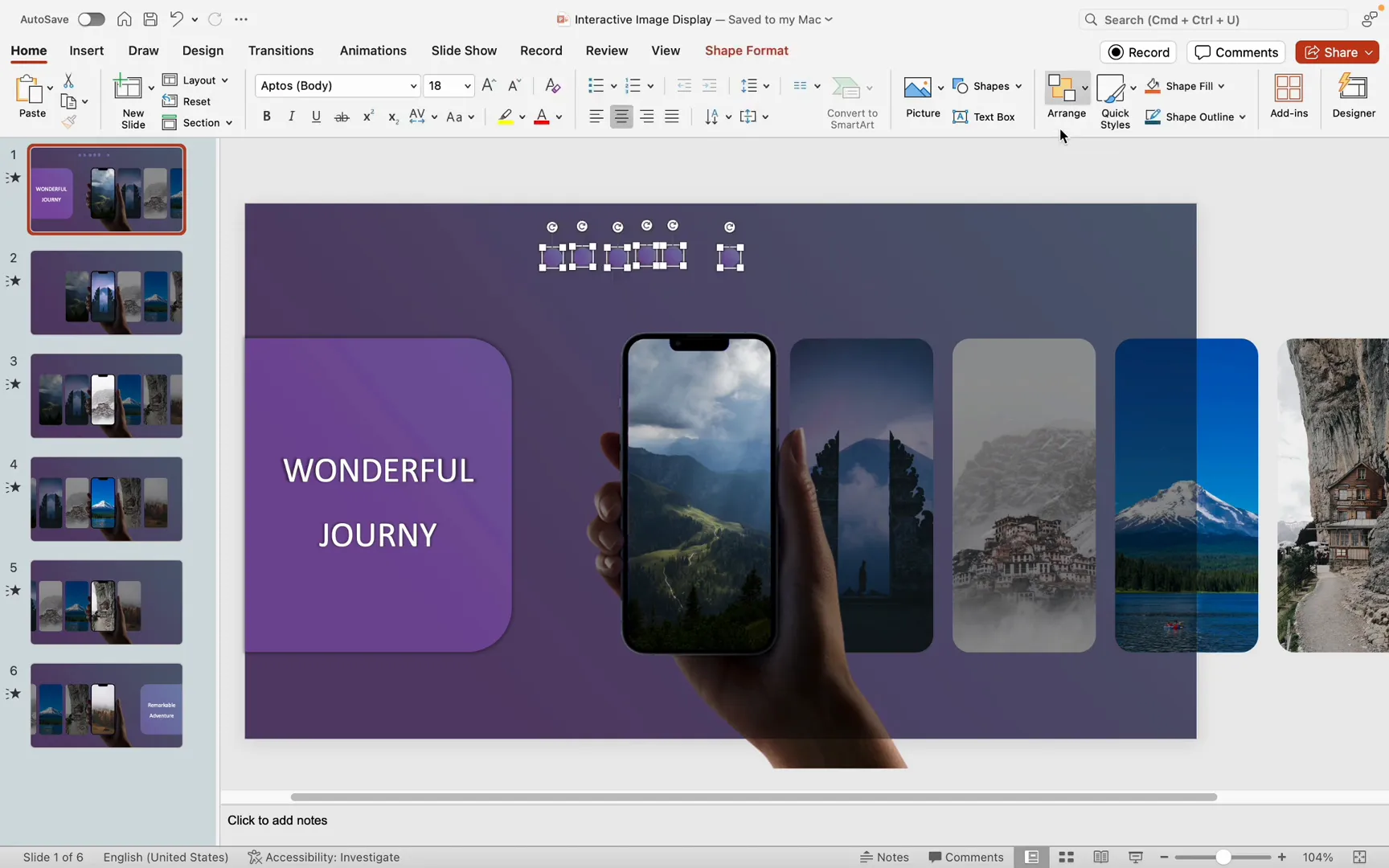The width and height of the screenshot is (1389, 868).
Task: Switch to Slide Sorter view in status bar
Action: pos(1067,858)
